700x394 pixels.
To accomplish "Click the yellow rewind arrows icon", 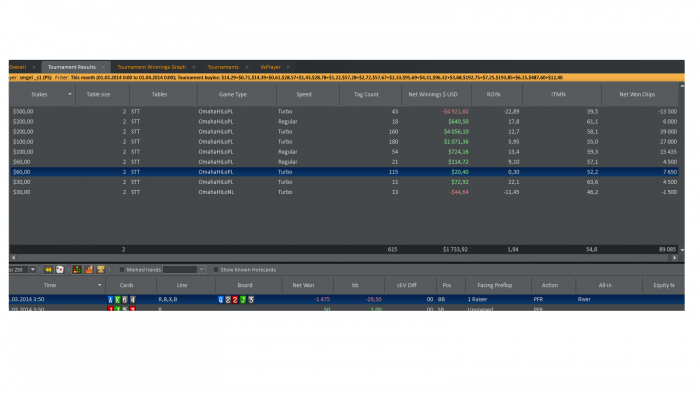I will tap(48, 270).
